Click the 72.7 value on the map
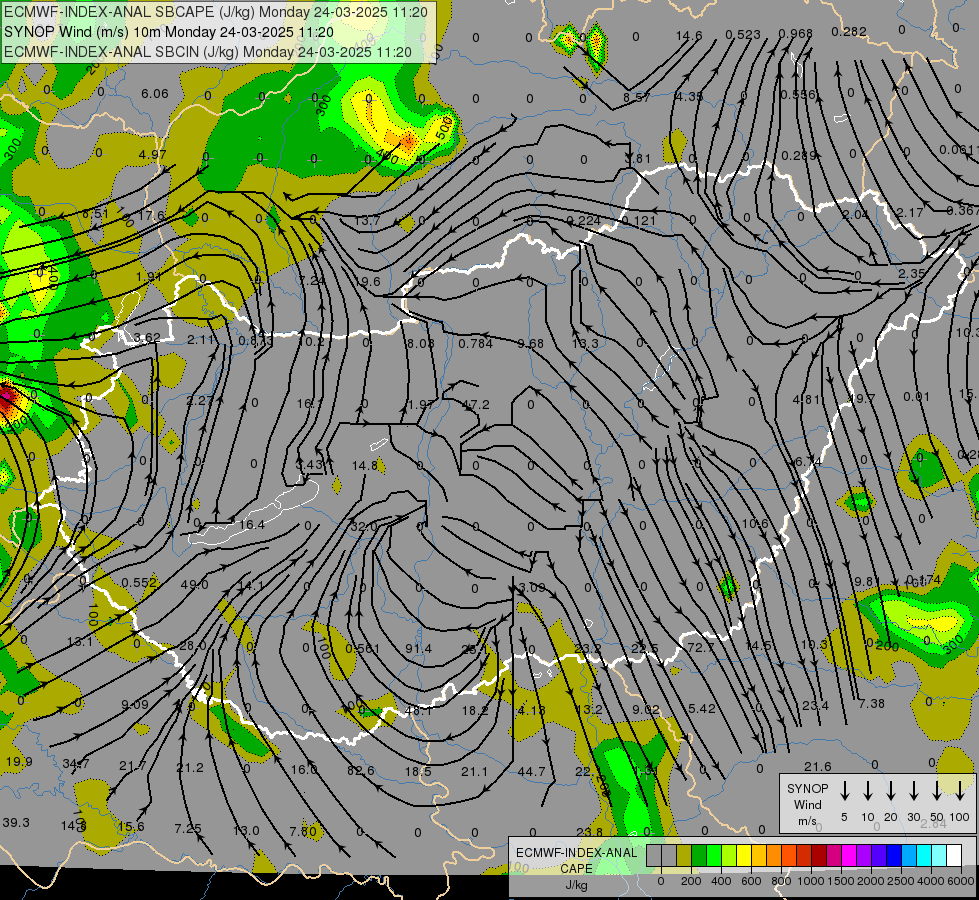Image resolution: width=979 pixels, height=900 pixels. (x=701, y=647)
